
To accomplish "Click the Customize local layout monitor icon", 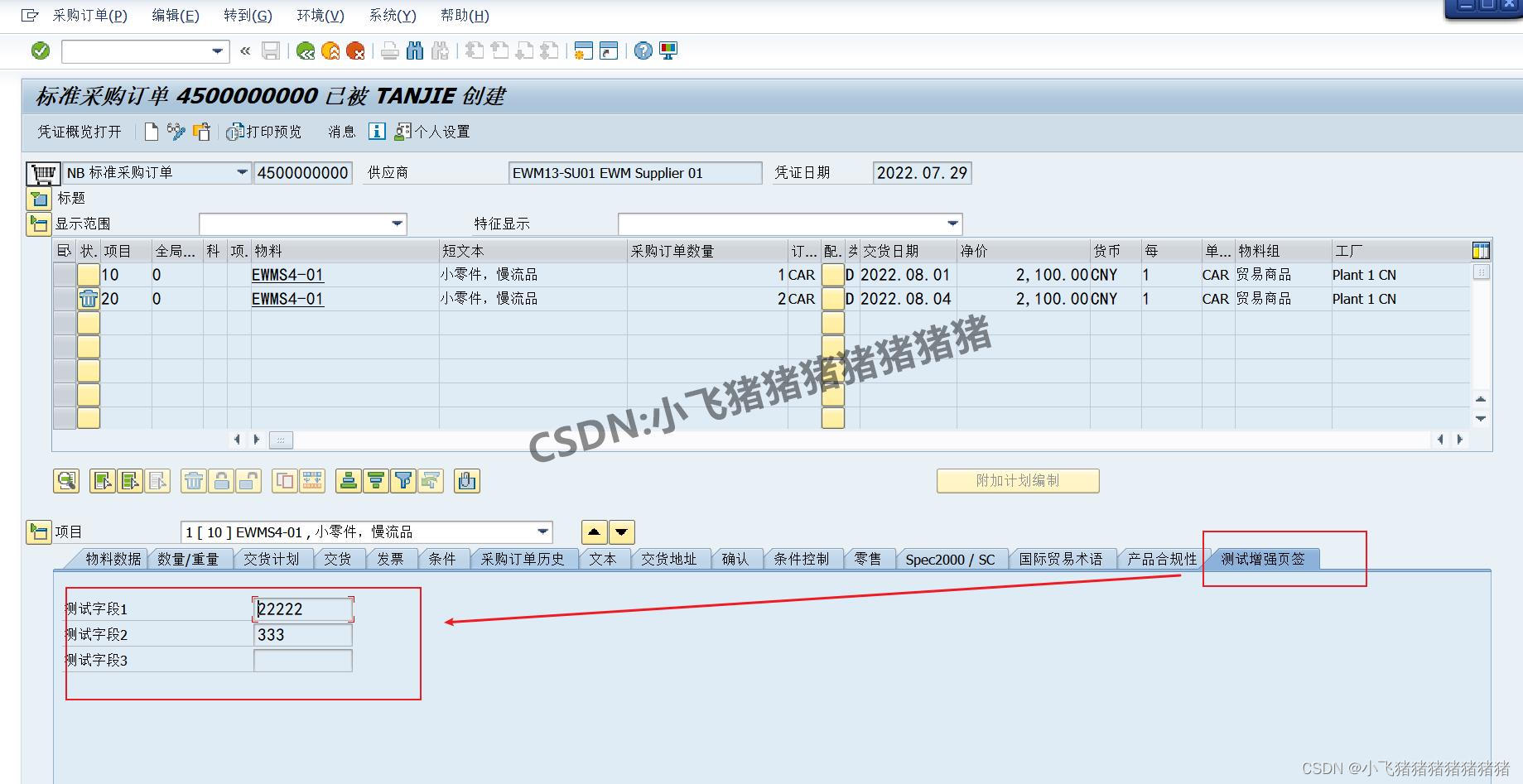I will click(668, 51).
